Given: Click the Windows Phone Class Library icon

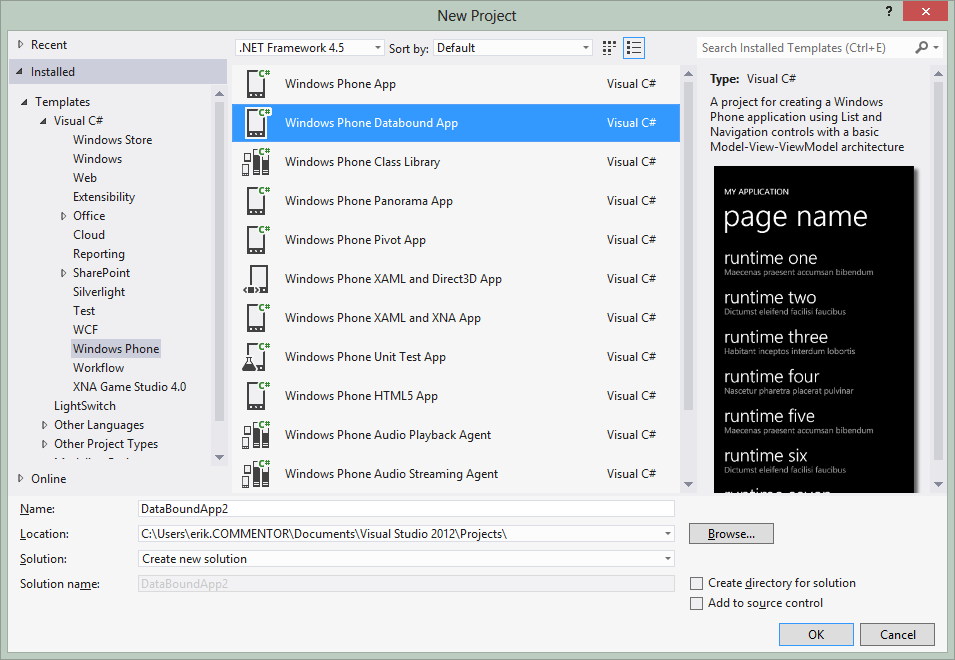Looking at the screenshot, I should [257, 162].
